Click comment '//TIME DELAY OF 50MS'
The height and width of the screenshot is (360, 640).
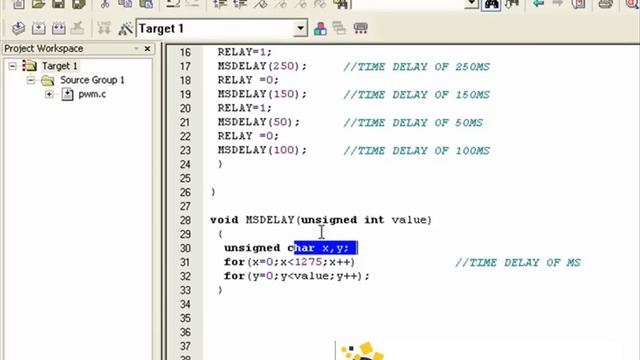pyautogui.click(x=413, y=123)
